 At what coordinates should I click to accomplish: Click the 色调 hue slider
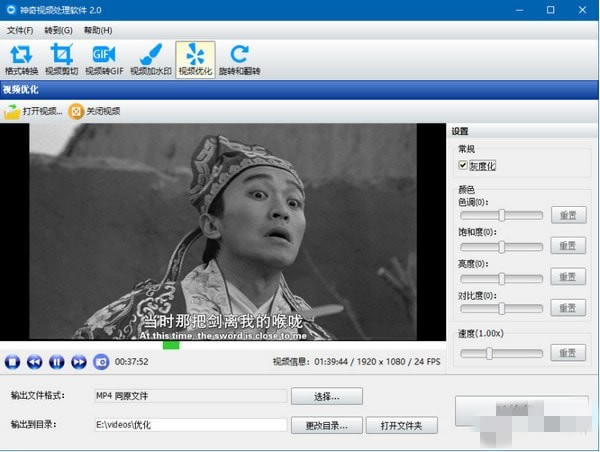501,215
